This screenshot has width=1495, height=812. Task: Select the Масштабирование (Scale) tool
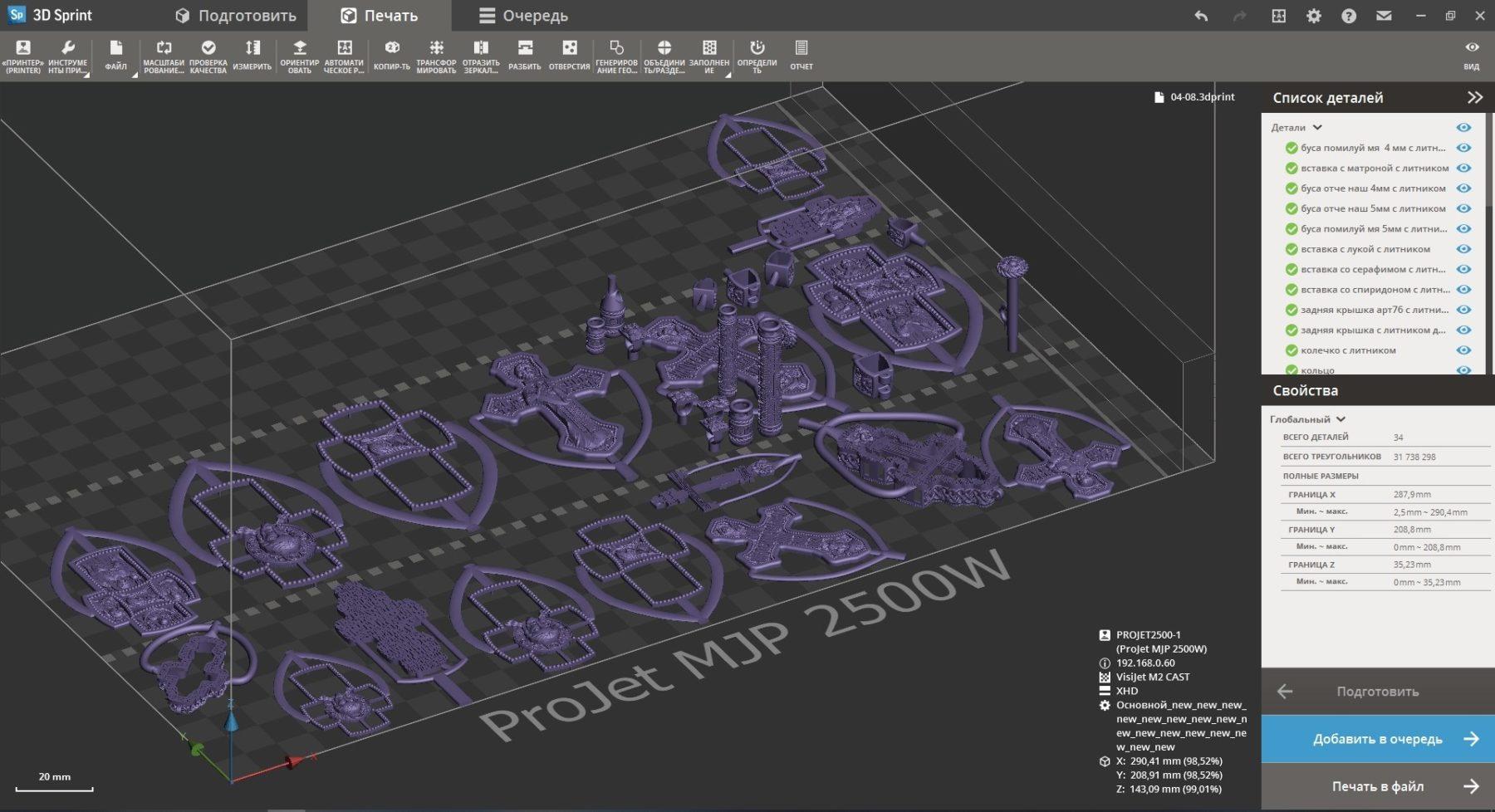click(x=164, y=56)
